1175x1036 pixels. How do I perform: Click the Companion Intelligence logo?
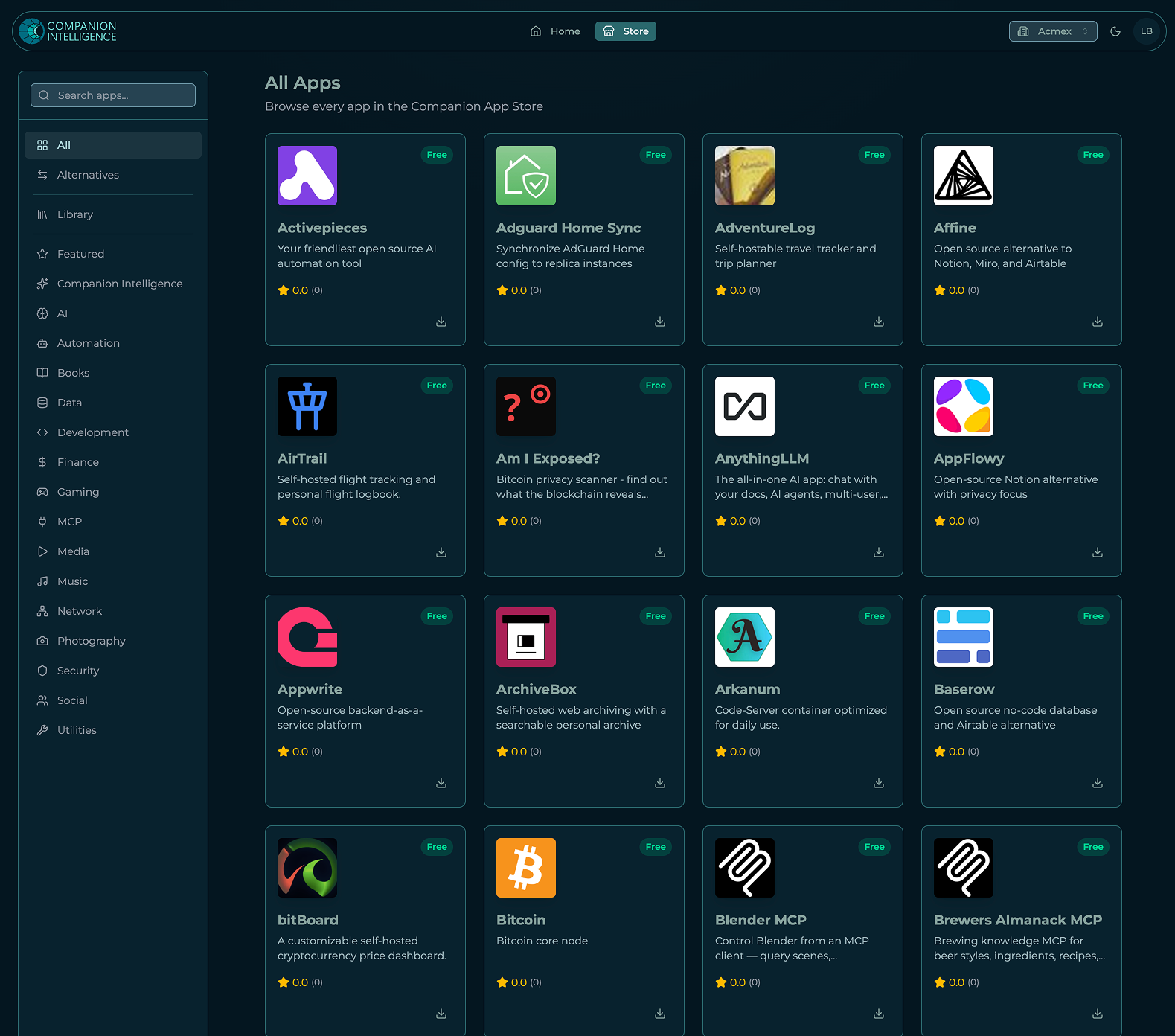point(68,31)
